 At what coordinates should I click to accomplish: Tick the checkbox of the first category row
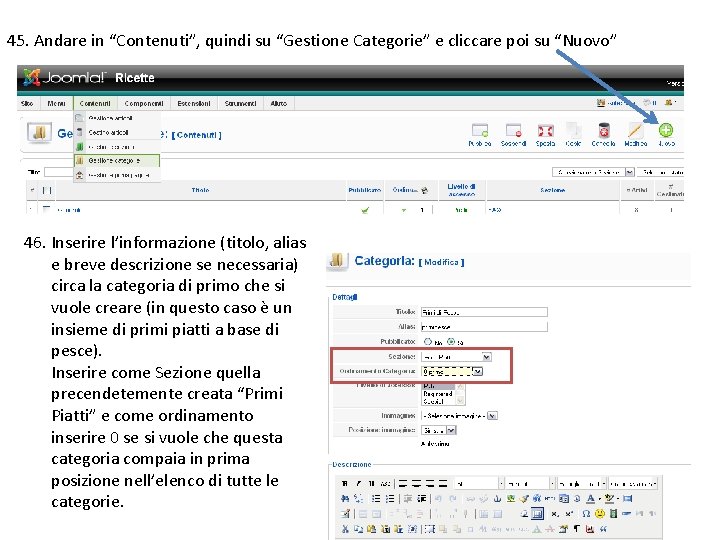tap(46, 209)
